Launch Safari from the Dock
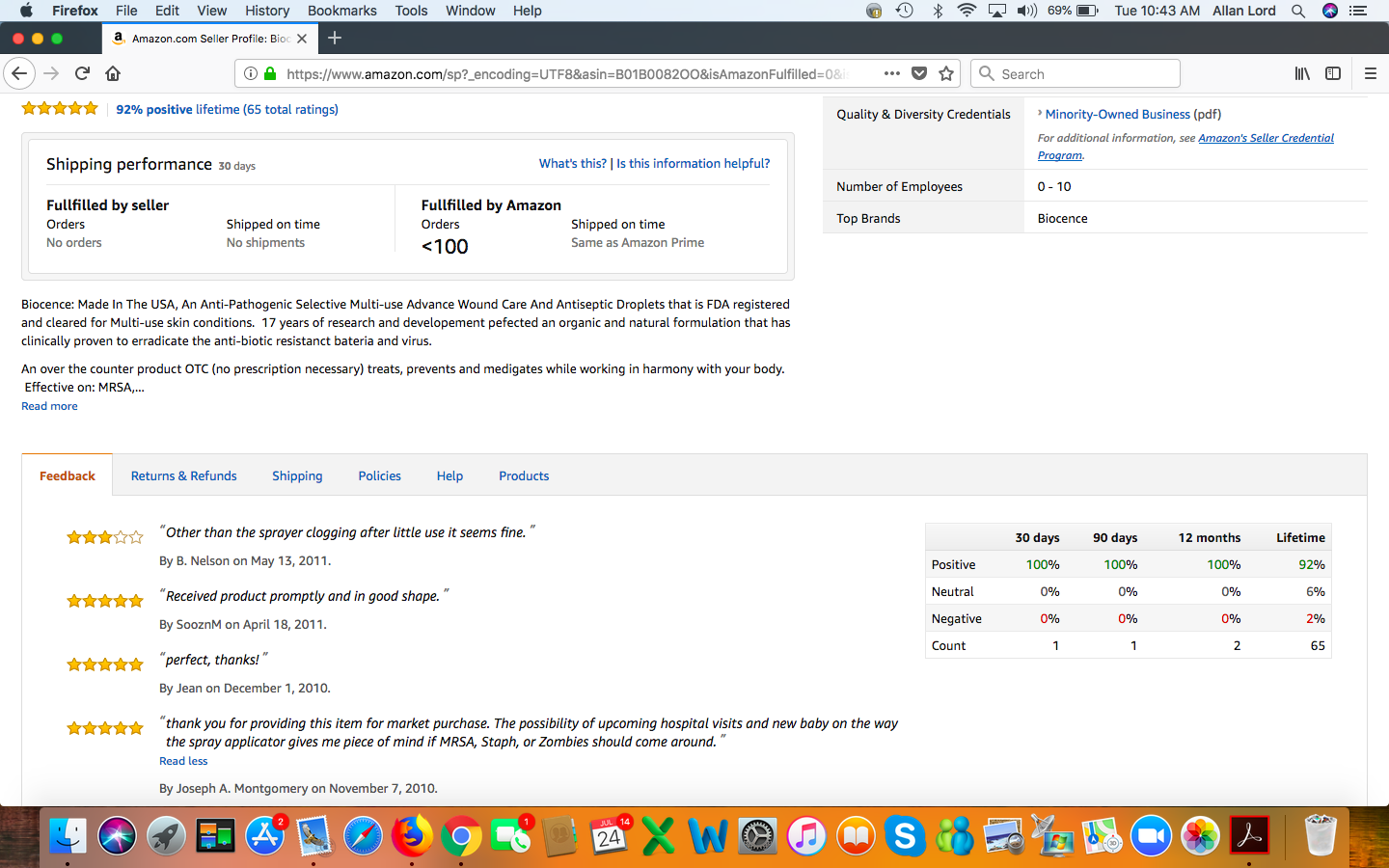1389x868 pixels. tap(363, 835)
